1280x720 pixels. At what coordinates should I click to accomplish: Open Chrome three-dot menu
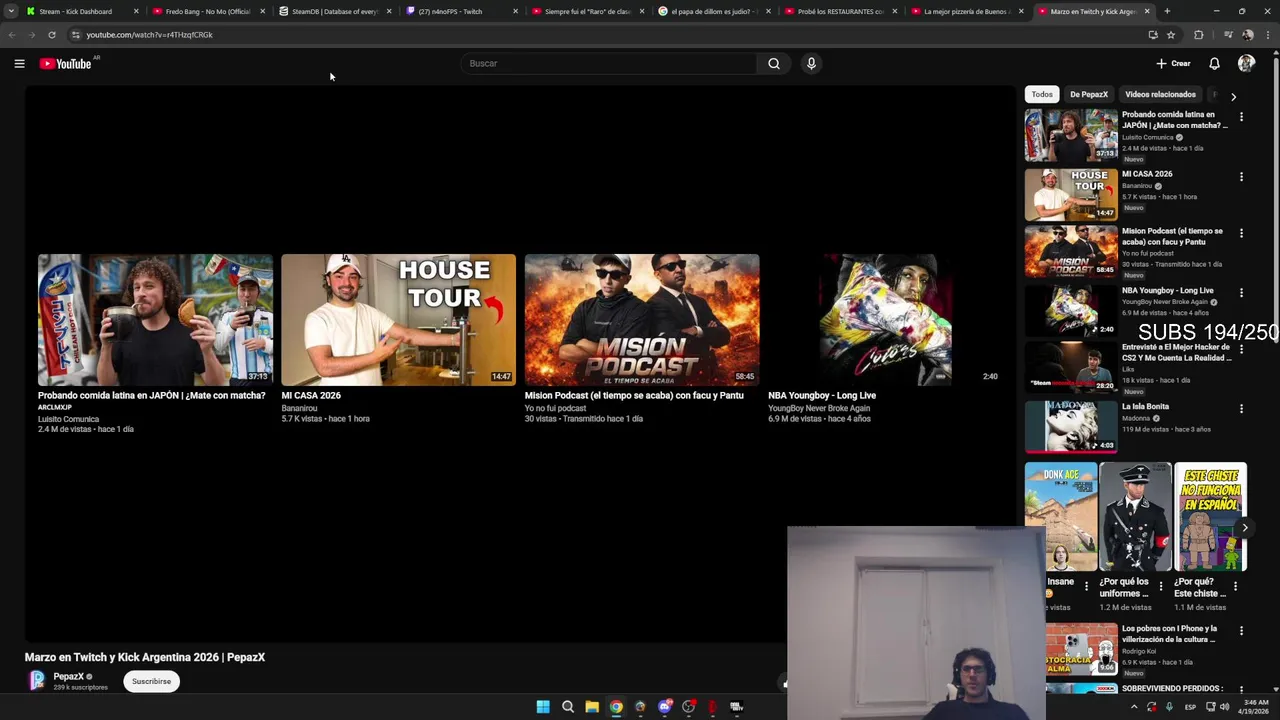[x=1268, y=35]
